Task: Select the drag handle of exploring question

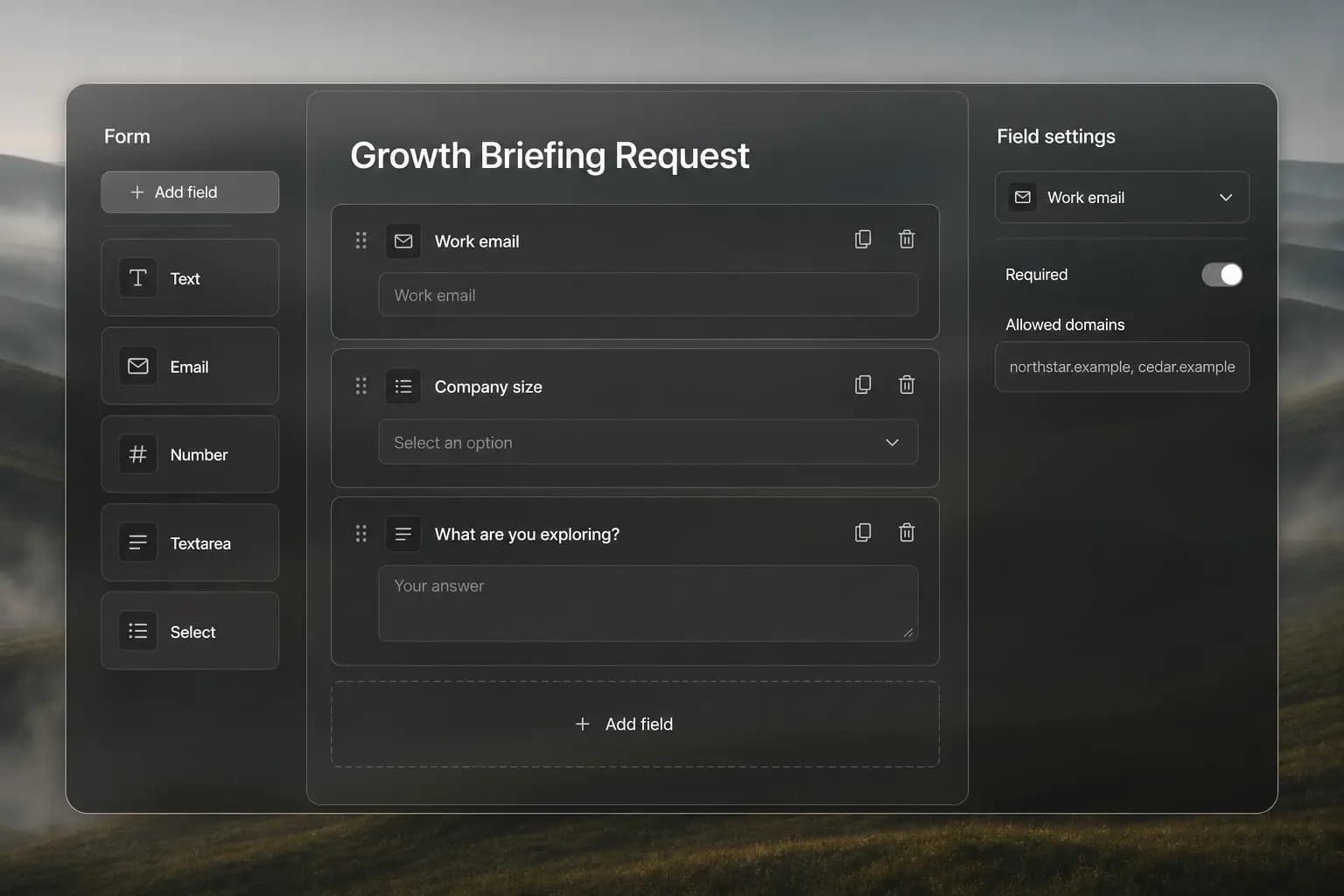Action: (360, 534)
